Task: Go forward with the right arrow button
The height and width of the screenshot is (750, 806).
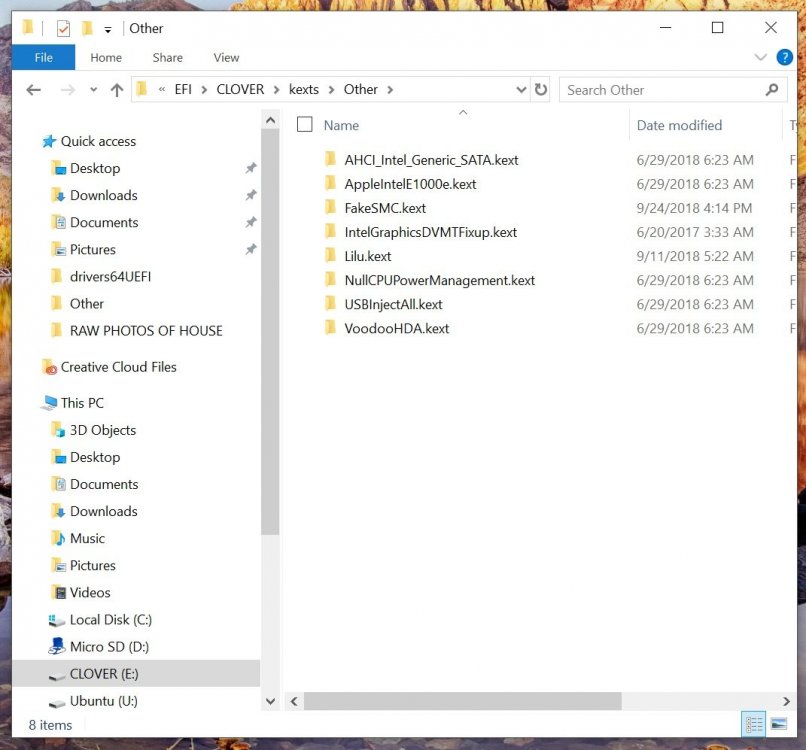Action: pyautogui.click(x=68, y=90)
